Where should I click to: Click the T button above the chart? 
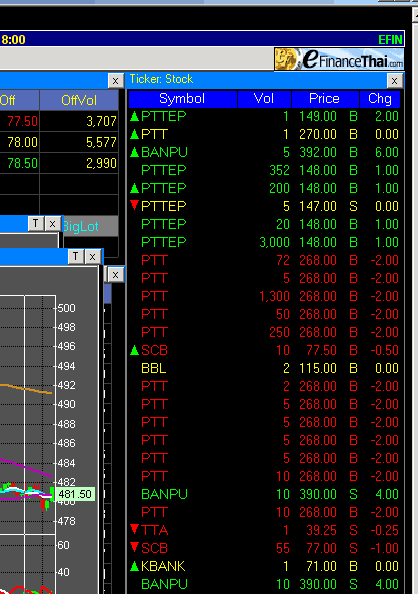(x=75, y=256)
